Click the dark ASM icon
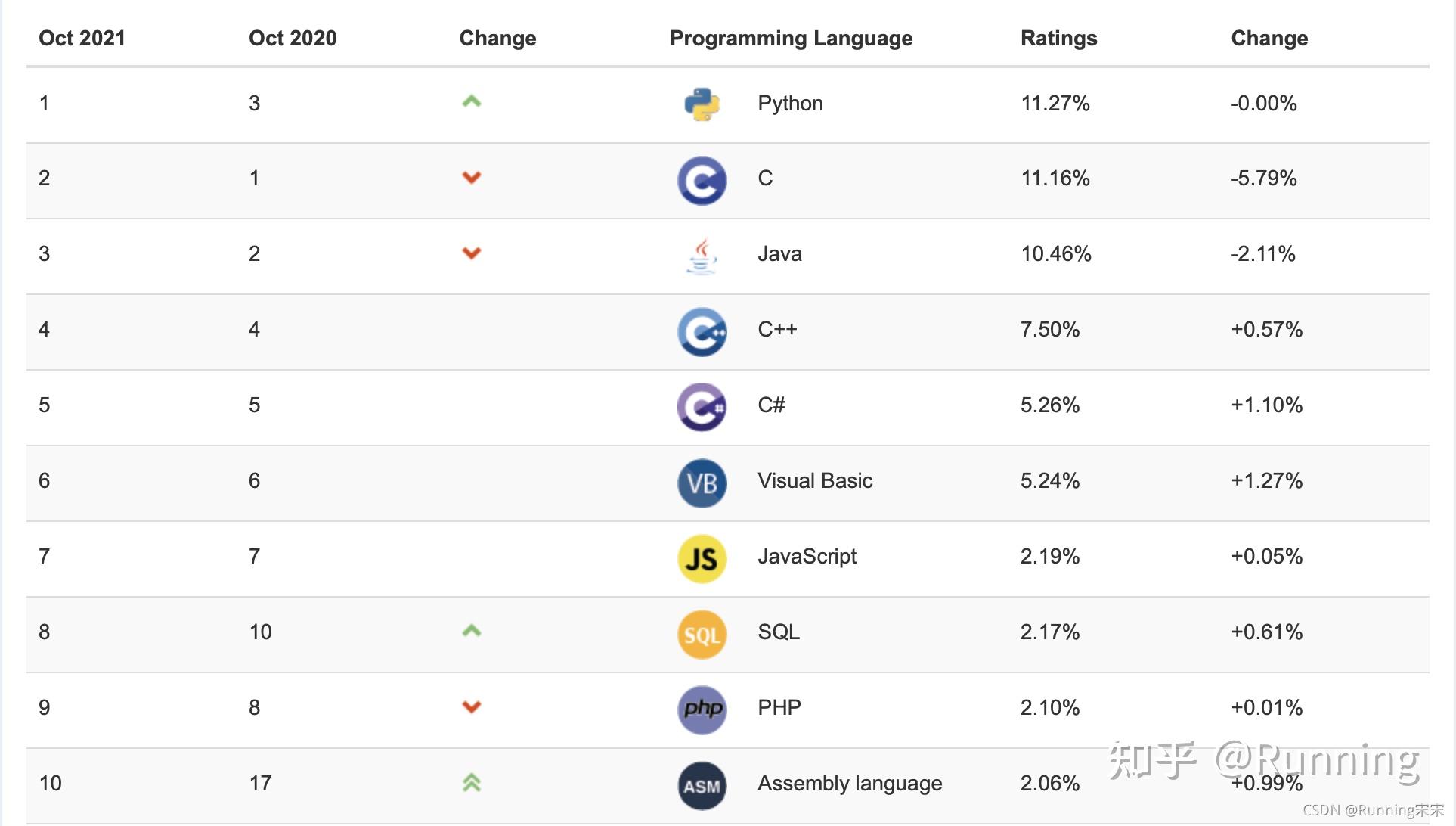Screen dimensions: 1456x826 [x=702, y=786]
